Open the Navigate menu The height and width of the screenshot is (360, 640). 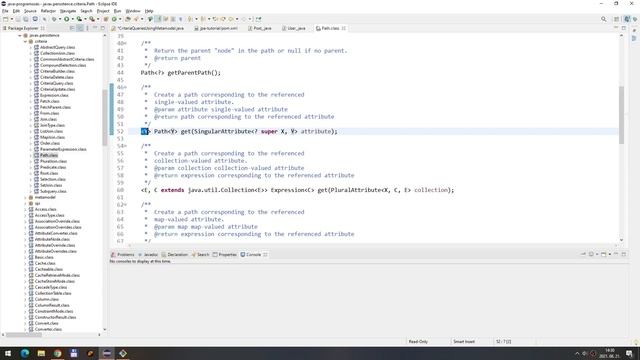pos(68,11)
